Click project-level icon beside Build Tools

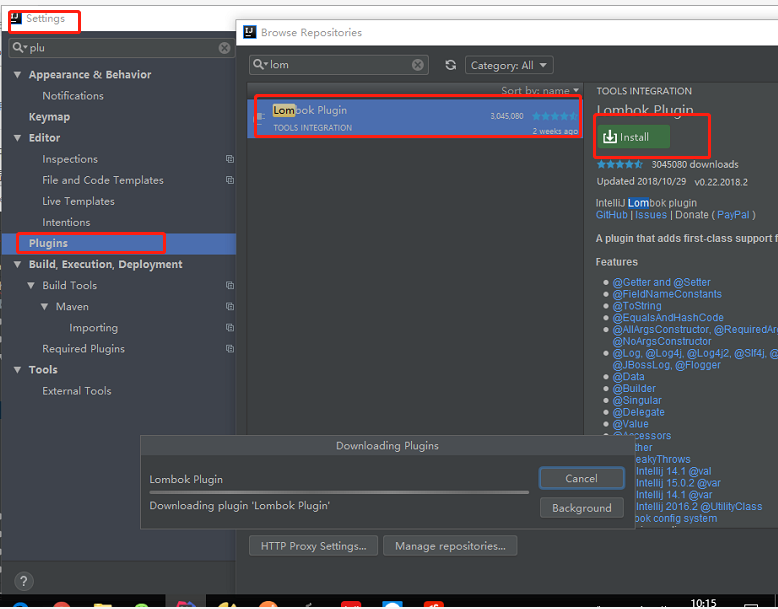pos(230,285)
